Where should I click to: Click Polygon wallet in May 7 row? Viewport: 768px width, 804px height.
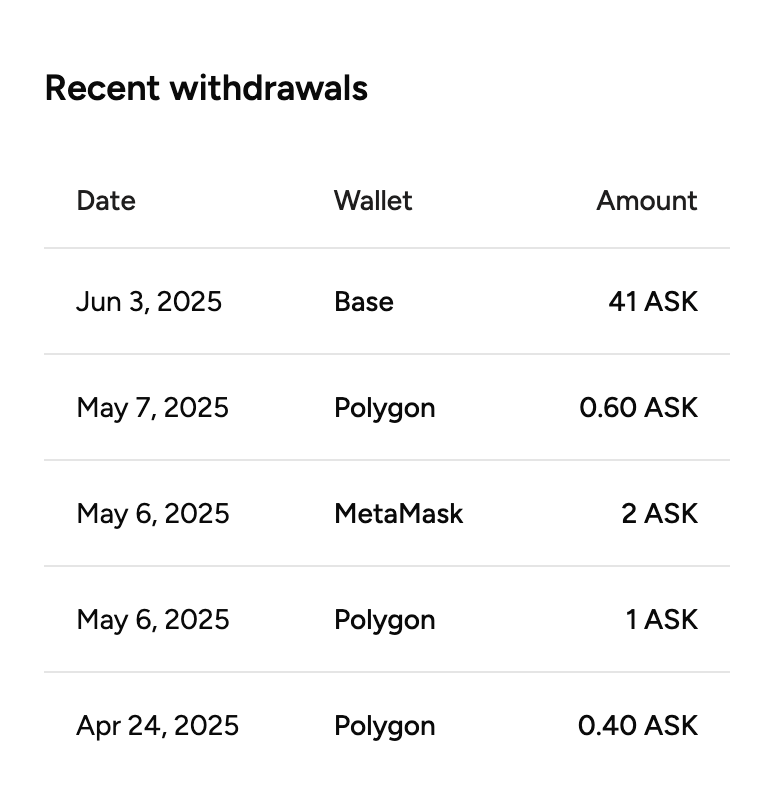coord(385,408)
